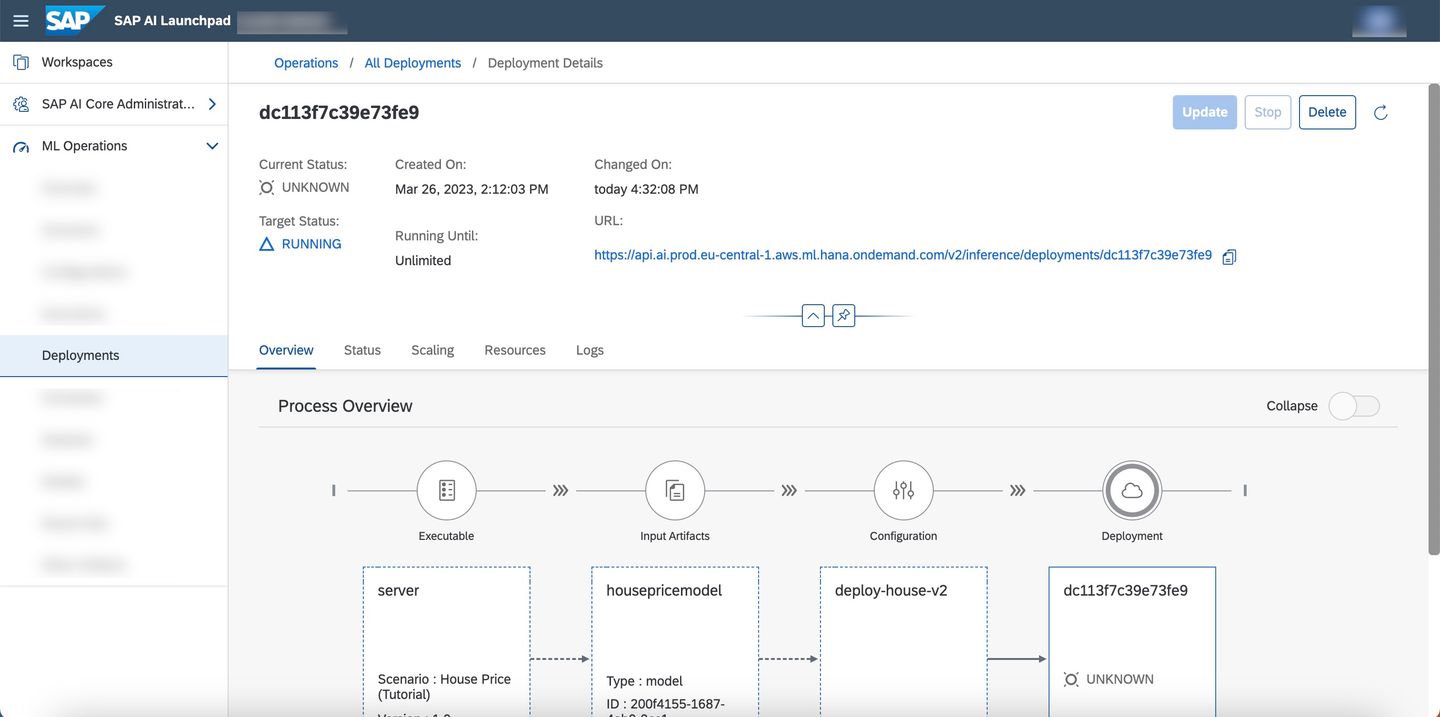Open the server executable card
This screenshot has width=1440, height=717.
[446, 642]
